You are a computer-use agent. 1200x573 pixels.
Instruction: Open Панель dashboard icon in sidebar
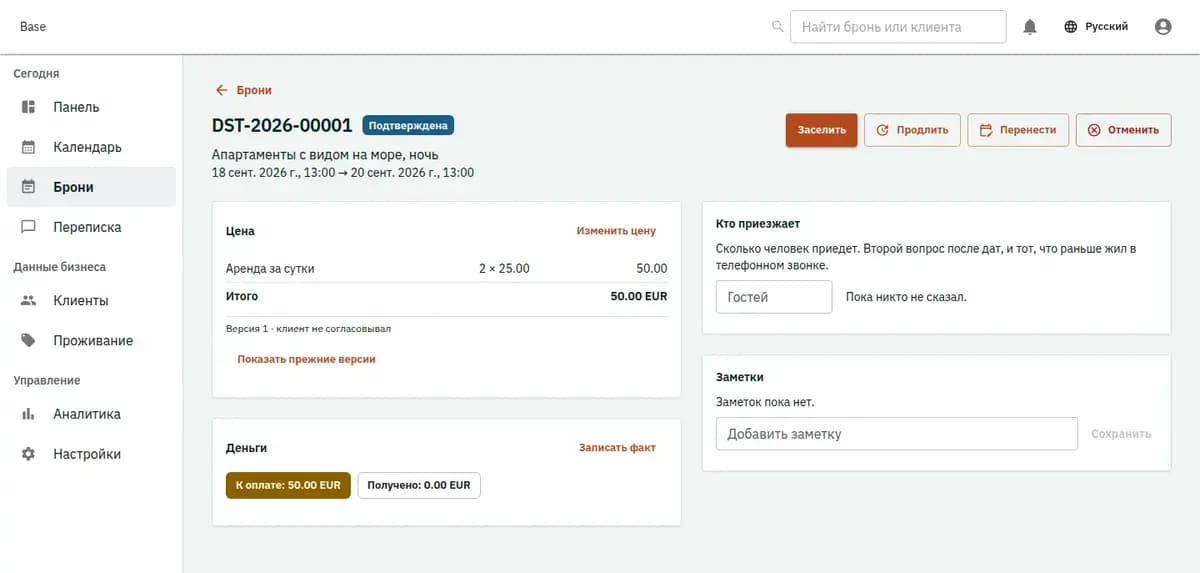pos(29,107)
